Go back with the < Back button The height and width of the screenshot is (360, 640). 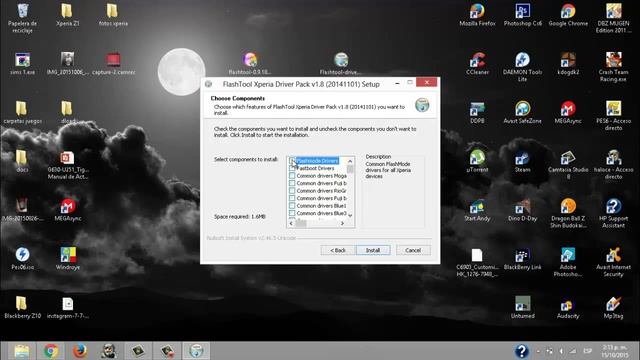[338, 250]
